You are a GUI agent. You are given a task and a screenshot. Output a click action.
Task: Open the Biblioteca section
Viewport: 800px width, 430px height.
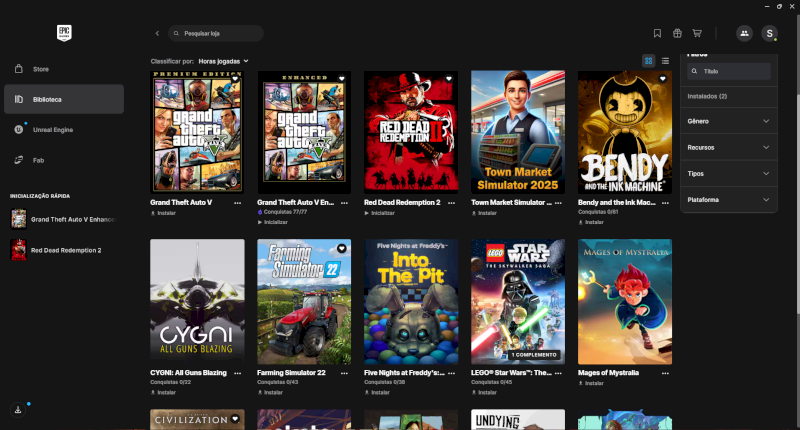(x=64, y=99)
